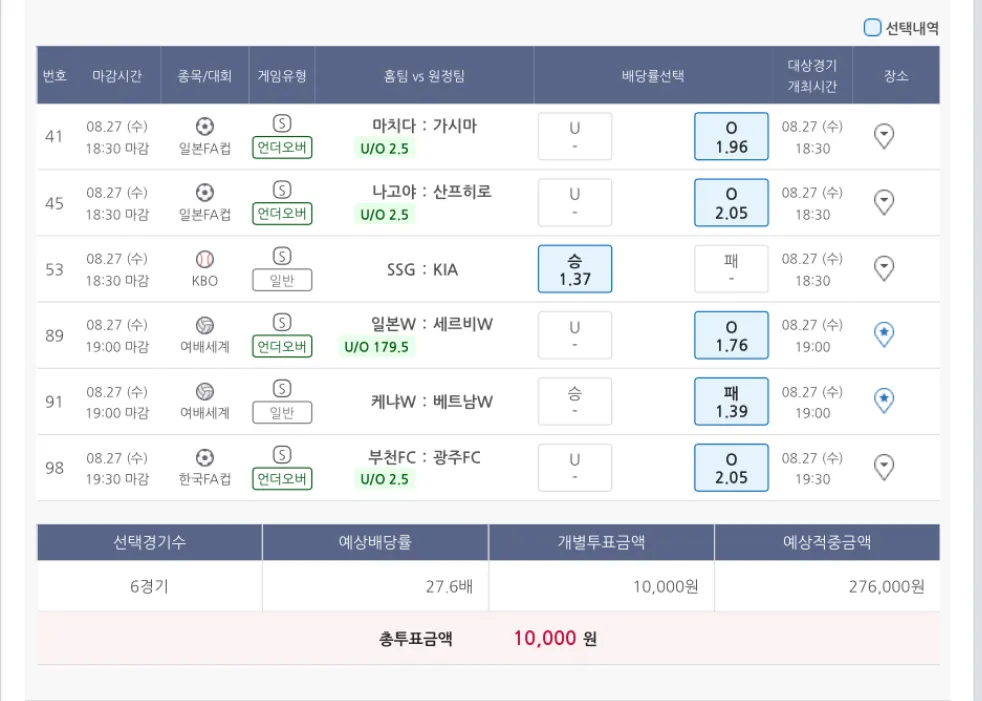Screen dimensions: 982x701
Task: Open venue pin for SSG vs KIA
Action: 884,268
